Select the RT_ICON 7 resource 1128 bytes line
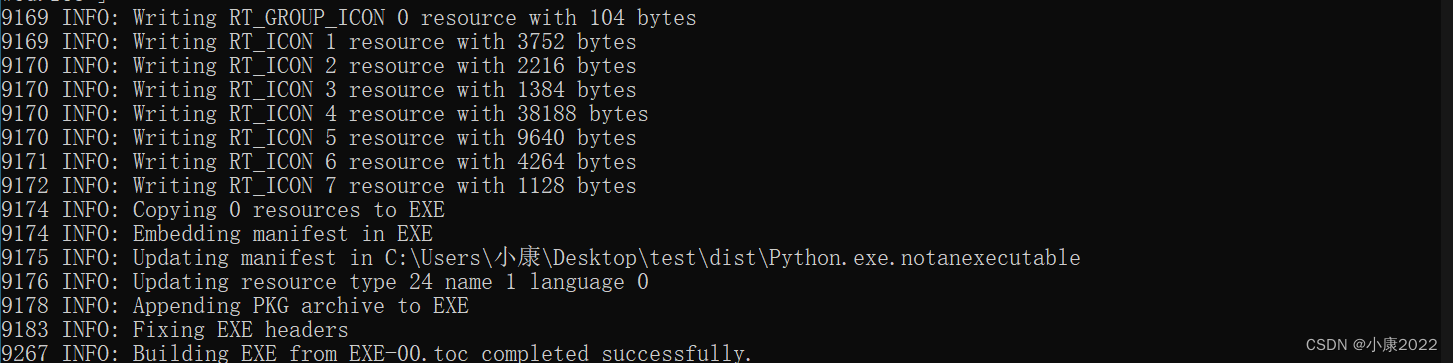Screen dimensions: 1453x363 click(318, 186)
